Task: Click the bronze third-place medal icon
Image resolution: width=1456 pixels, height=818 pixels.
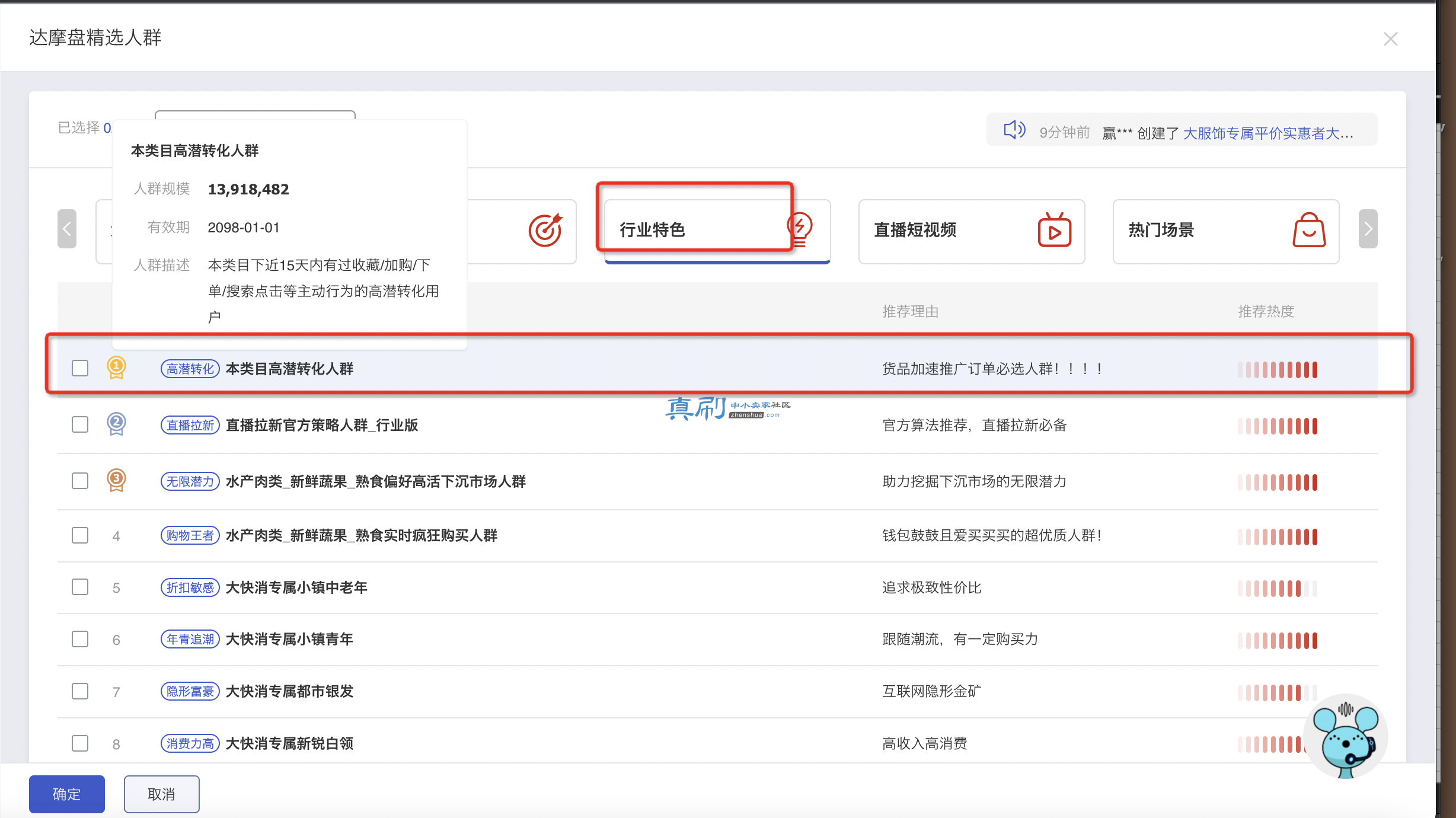Action: pos(116,480)
